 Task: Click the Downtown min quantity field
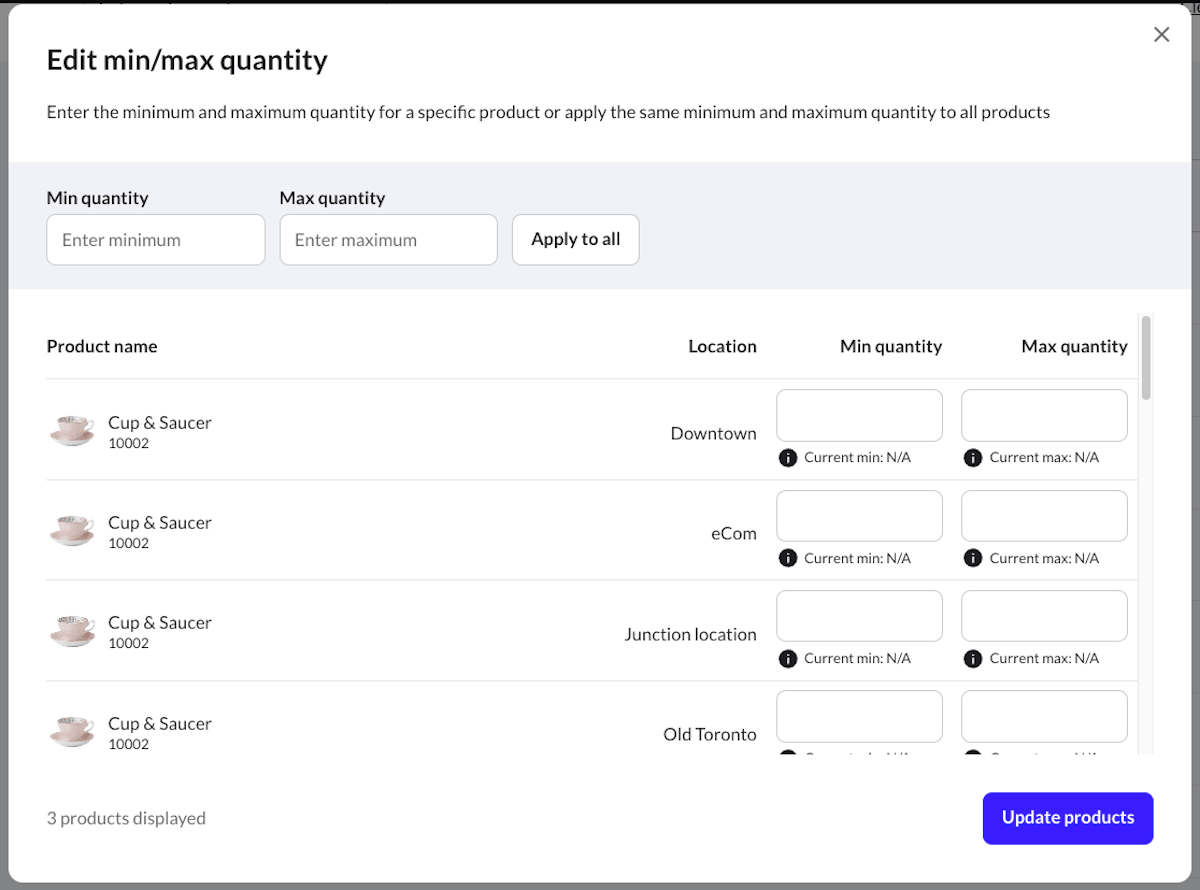860,415
